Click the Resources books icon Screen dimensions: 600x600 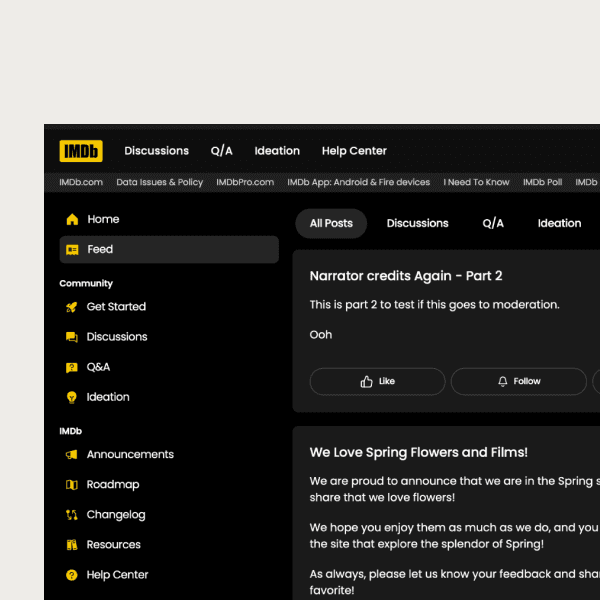pos(72,545)
